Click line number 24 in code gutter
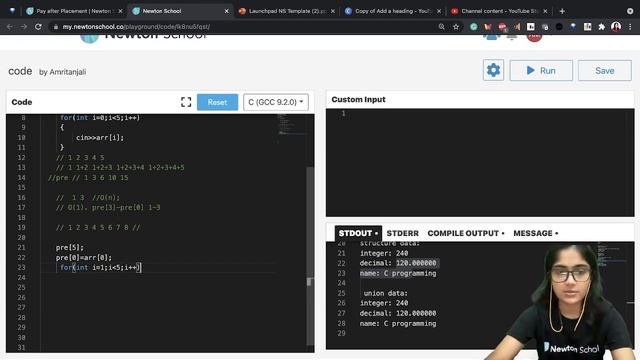The image size is (640, 360). (21, 278)
